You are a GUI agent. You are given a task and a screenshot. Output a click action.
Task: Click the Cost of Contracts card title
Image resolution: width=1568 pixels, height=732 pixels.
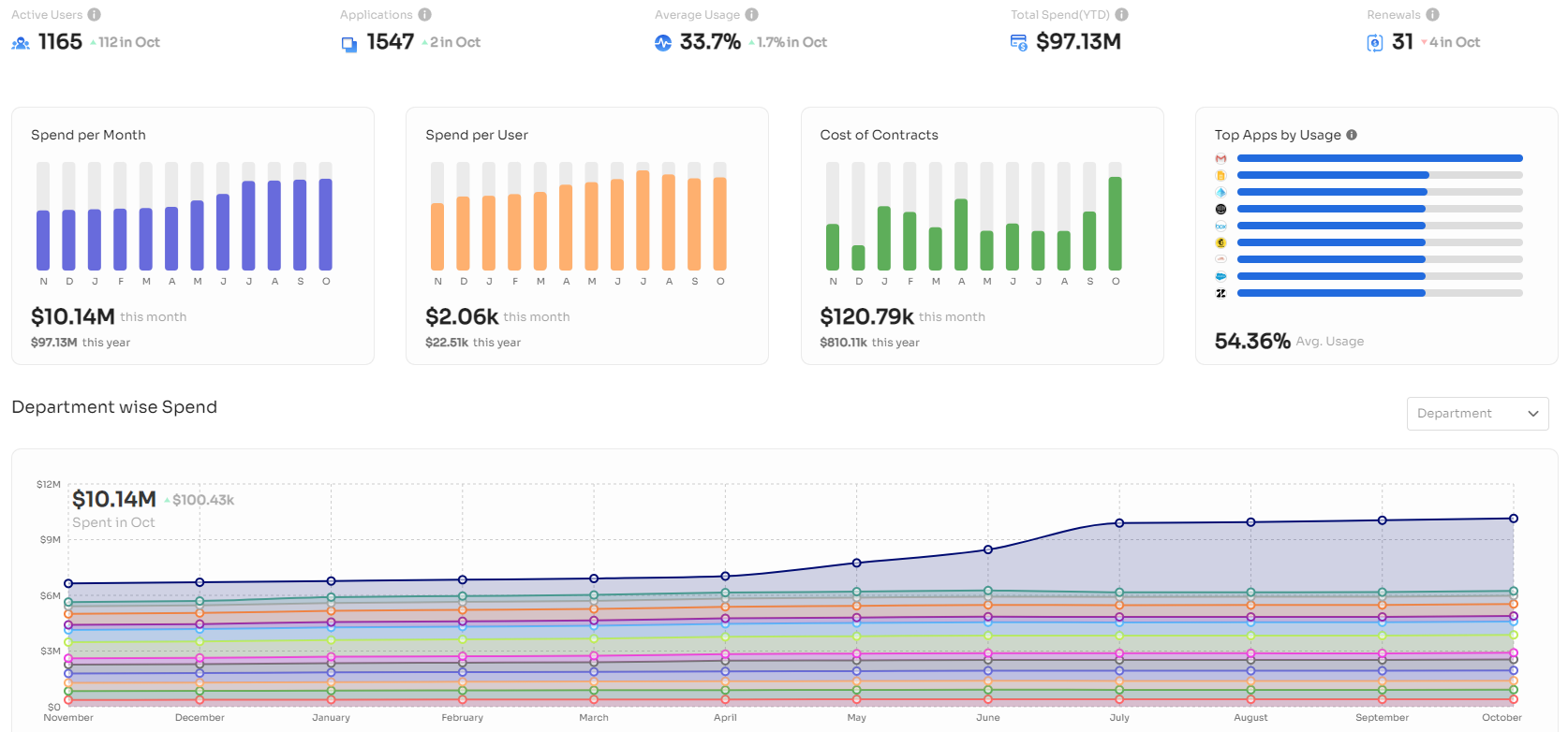click(879, 135)
